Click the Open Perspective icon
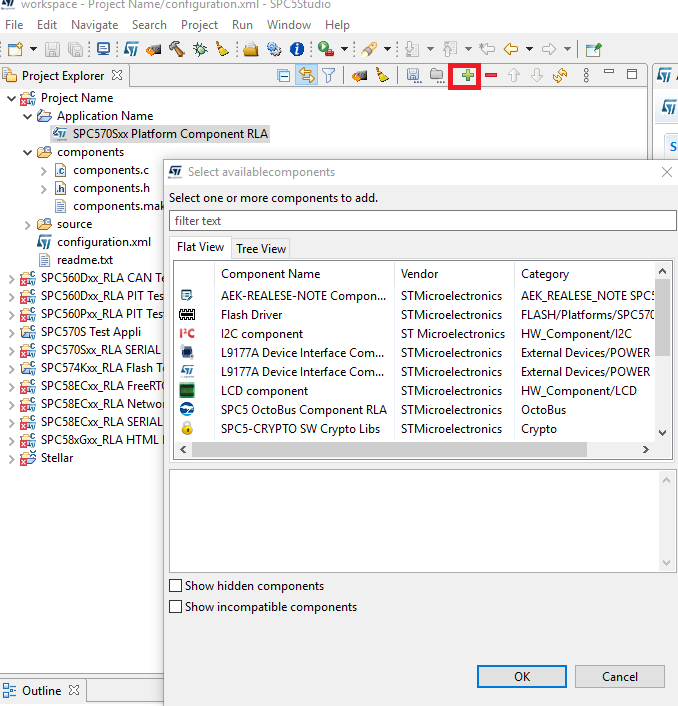 point(594,49)
